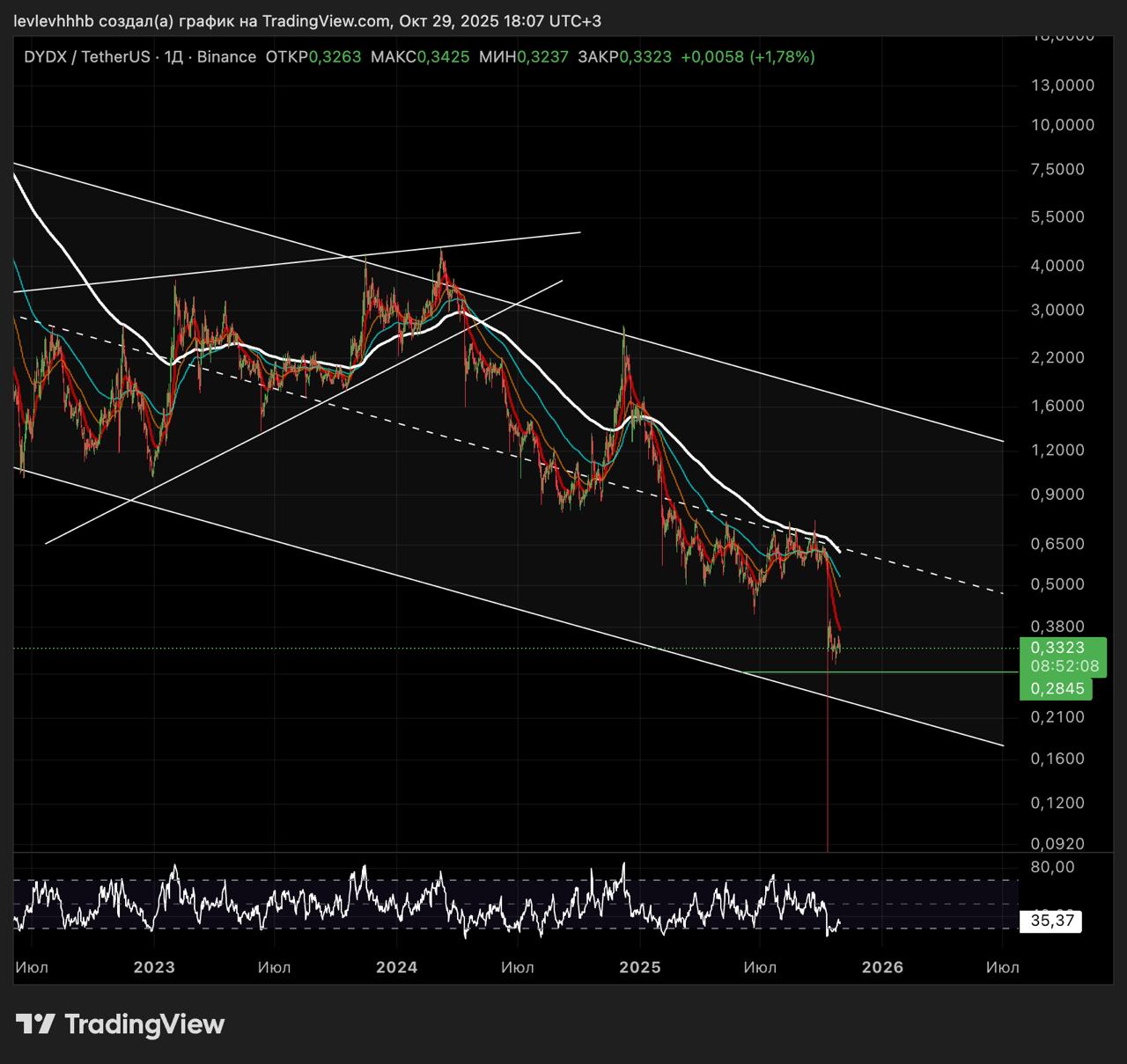Click the DYDX / TetherUS symbol title

coord(86,57)
